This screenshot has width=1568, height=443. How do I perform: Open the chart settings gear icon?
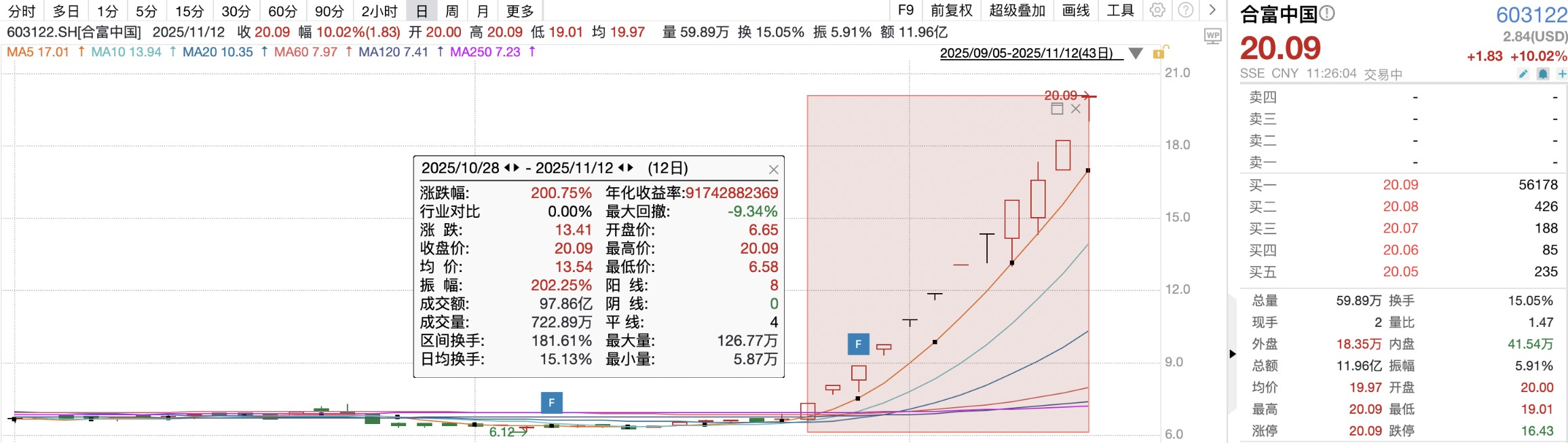click(x=1158, y=10)
